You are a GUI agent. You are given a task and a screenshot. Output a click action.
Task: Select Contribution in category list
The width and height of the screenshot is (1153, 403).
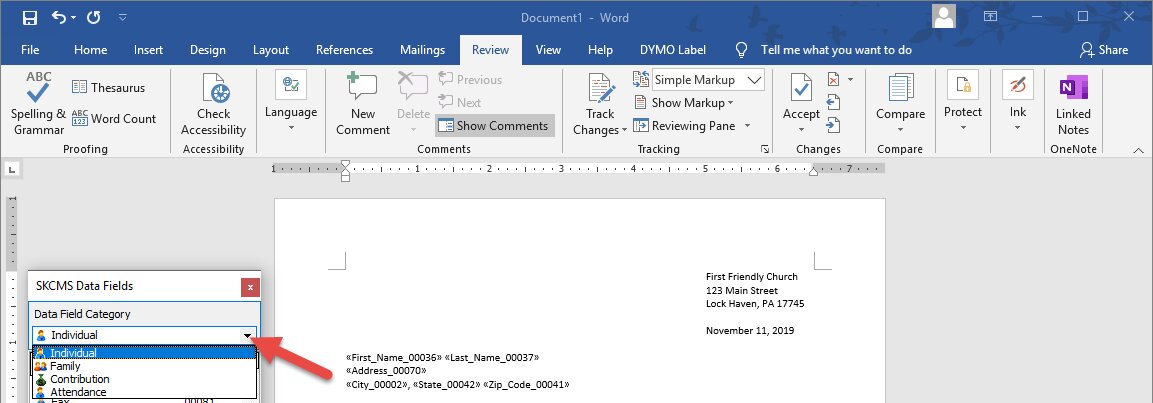pyautogui.click(x=144, y=379)
